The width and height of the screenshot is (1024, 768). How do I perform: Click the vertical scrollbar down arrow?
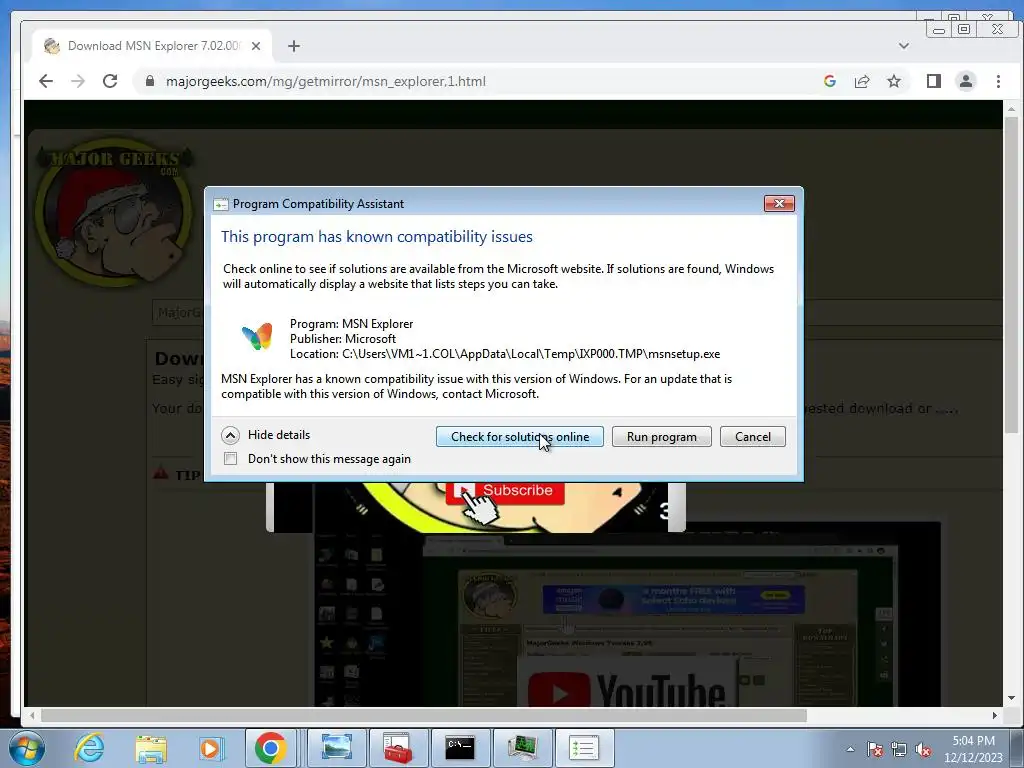click(1012, 698)
